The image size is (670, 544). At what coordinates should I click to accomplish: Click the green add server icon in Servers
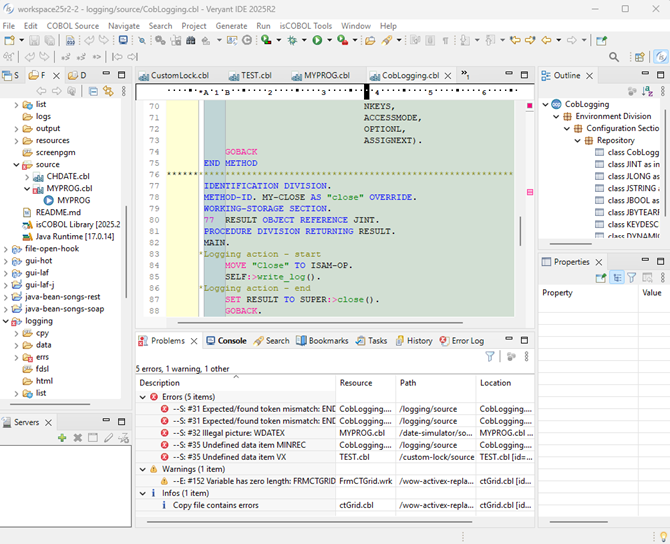click(62, 437)
